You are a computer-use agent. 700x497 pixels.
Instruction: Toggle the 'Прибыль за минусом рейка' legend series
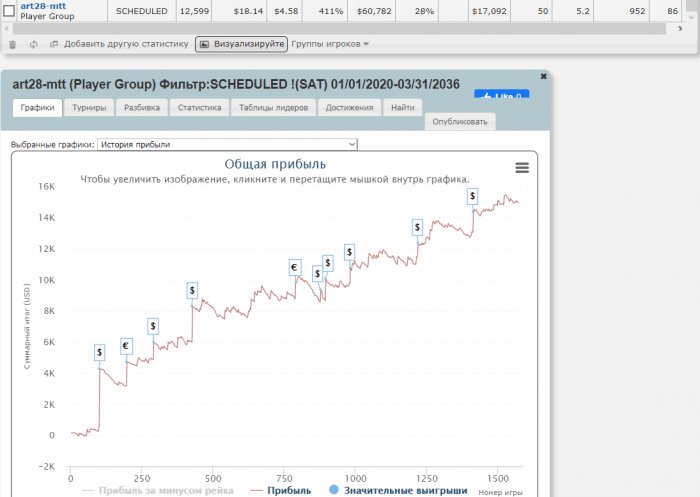158,490
